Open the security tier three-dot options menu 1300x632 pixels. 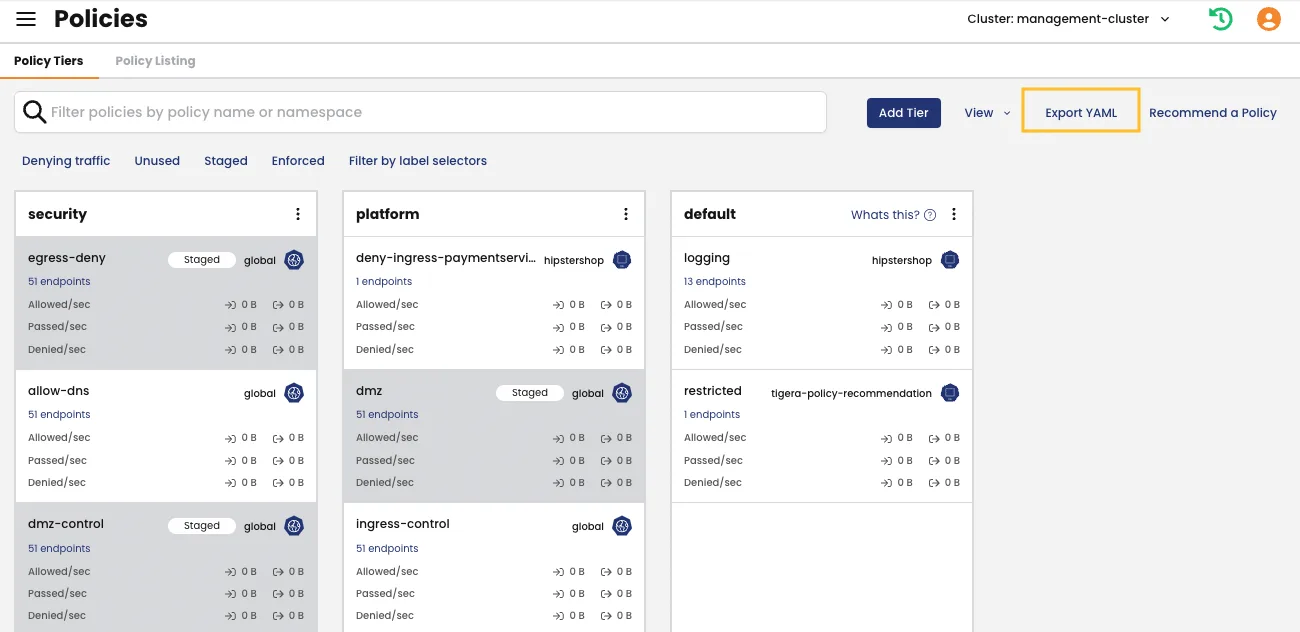[297, 213]
